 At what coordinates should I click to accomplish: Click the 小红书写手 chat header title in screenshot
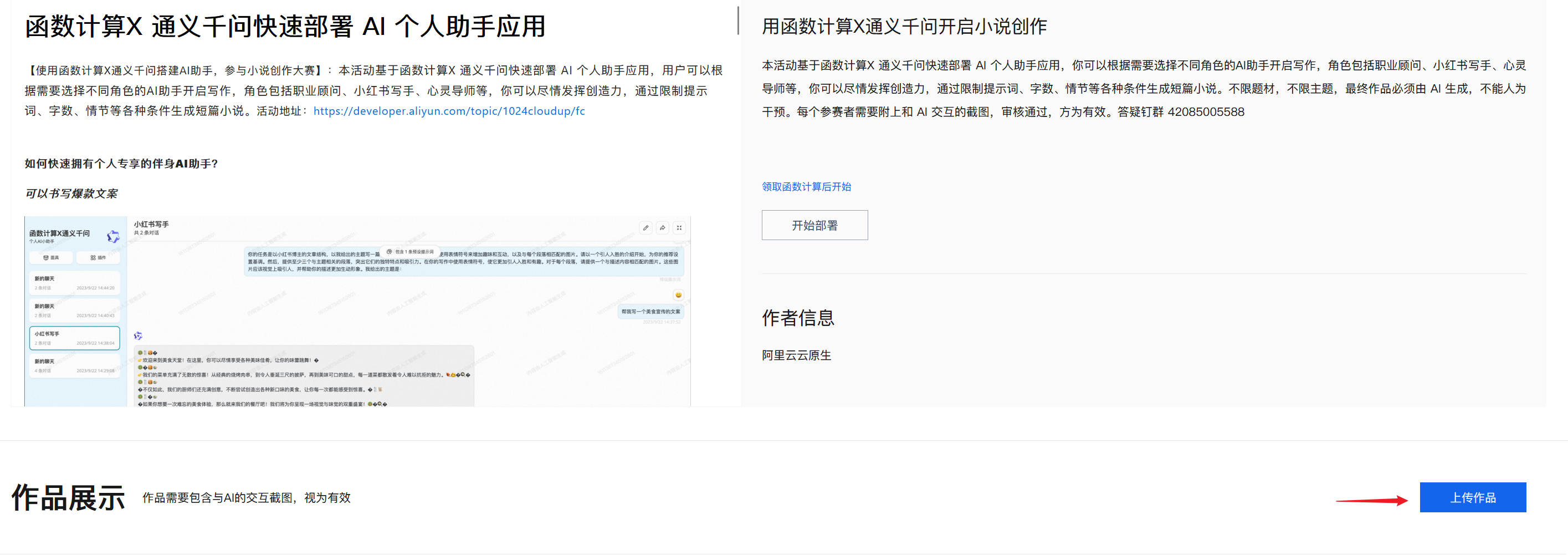pos(151,224)
